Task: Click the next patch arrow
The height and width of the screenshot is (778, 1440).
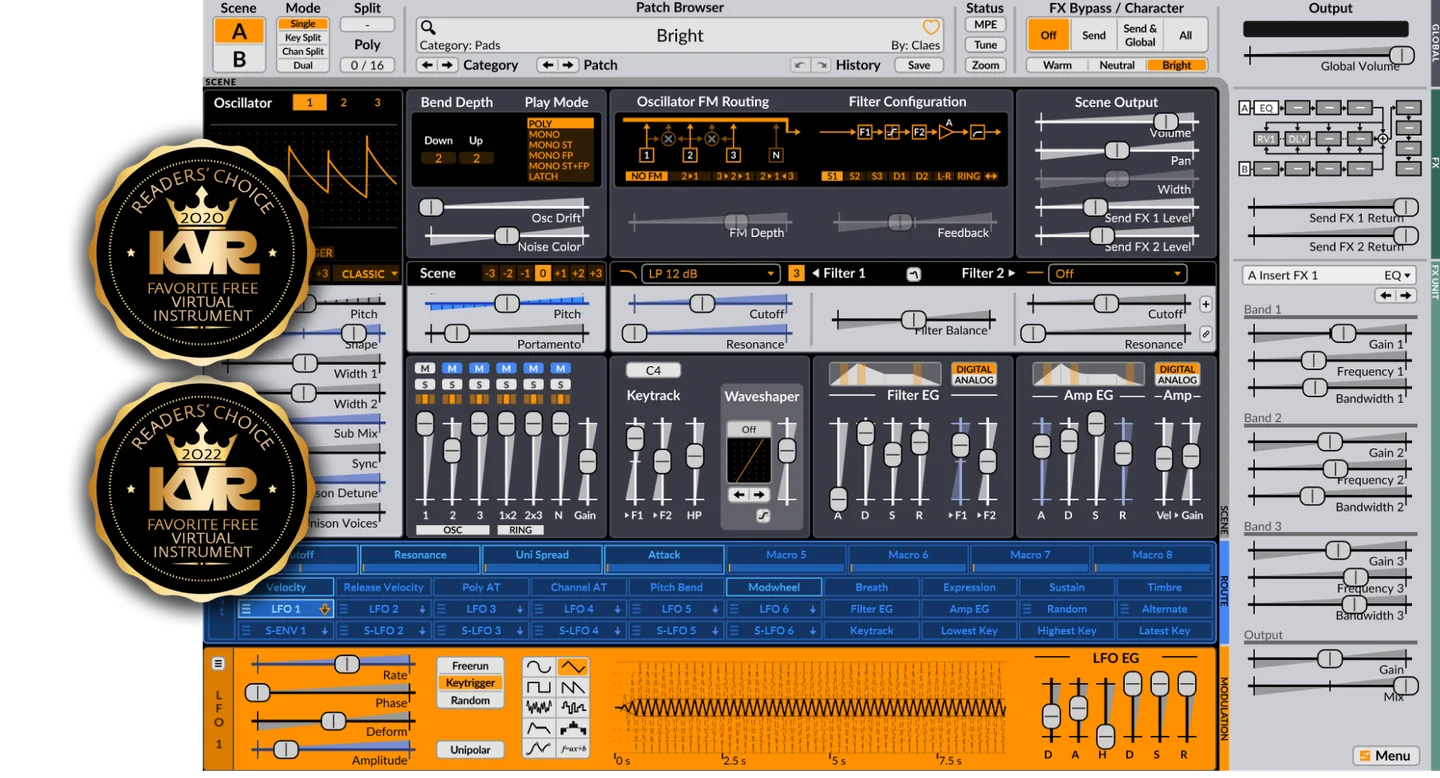Action: point(568,65)
